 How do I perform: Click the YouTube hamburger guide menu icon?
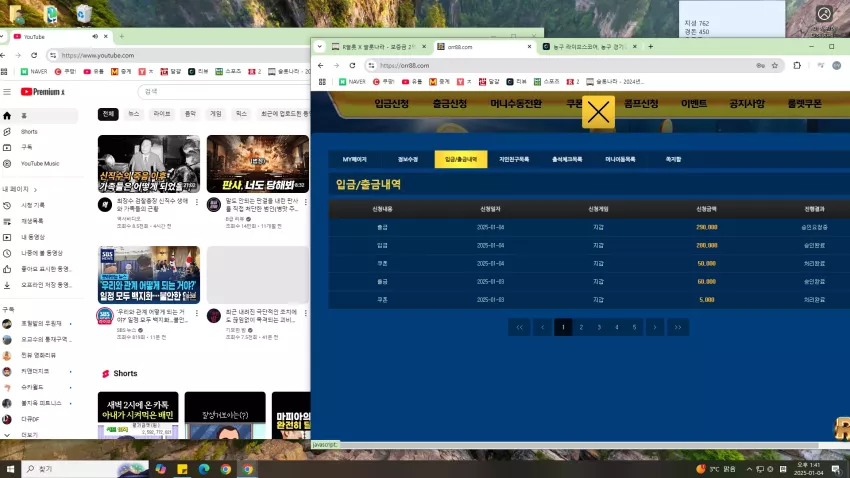tap(7, 92)
